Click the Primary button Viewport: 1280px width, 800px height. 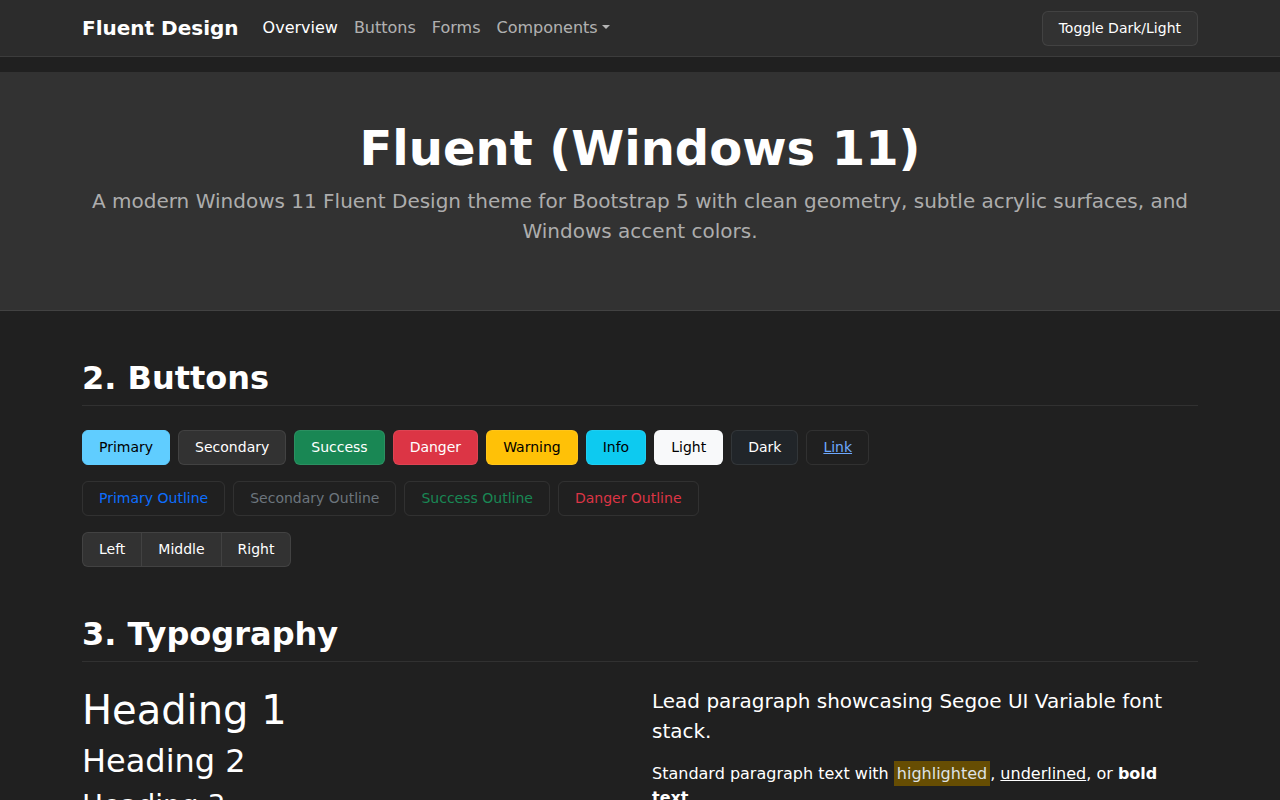coord(126,447)
